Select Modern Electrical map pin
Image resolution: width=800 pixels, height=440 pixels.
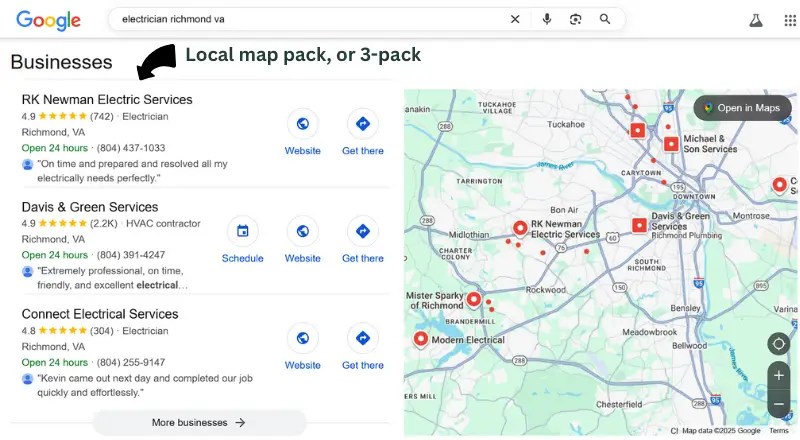[x=420, y=339]
